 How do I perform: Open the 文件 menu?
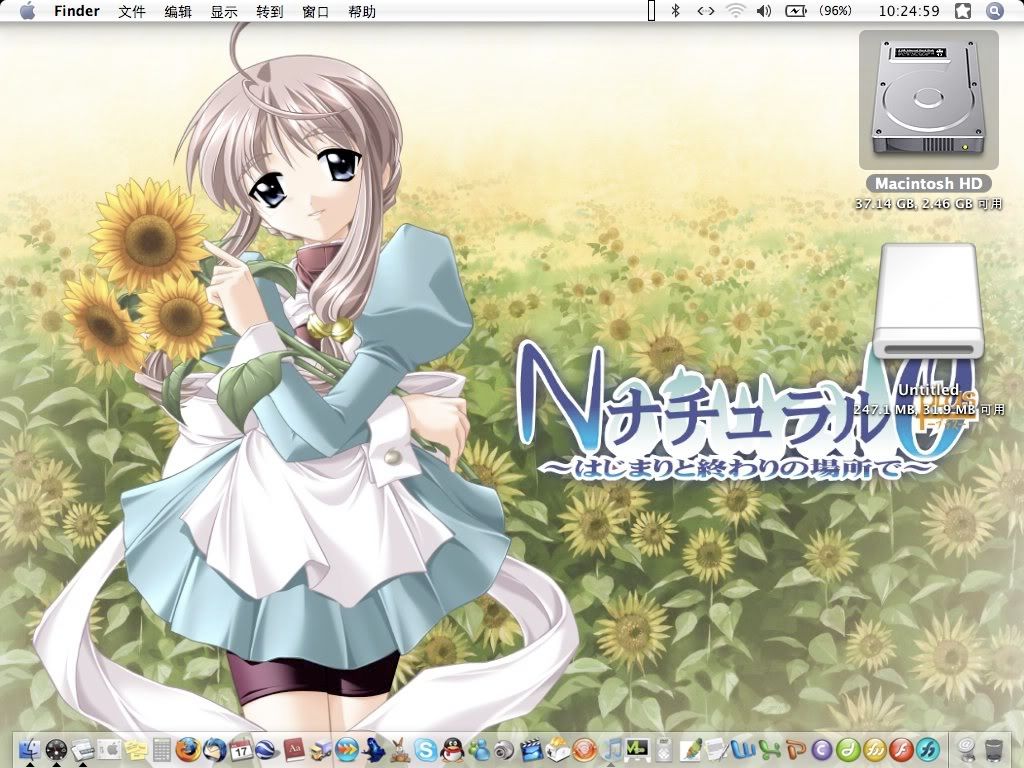pos(132,11)
